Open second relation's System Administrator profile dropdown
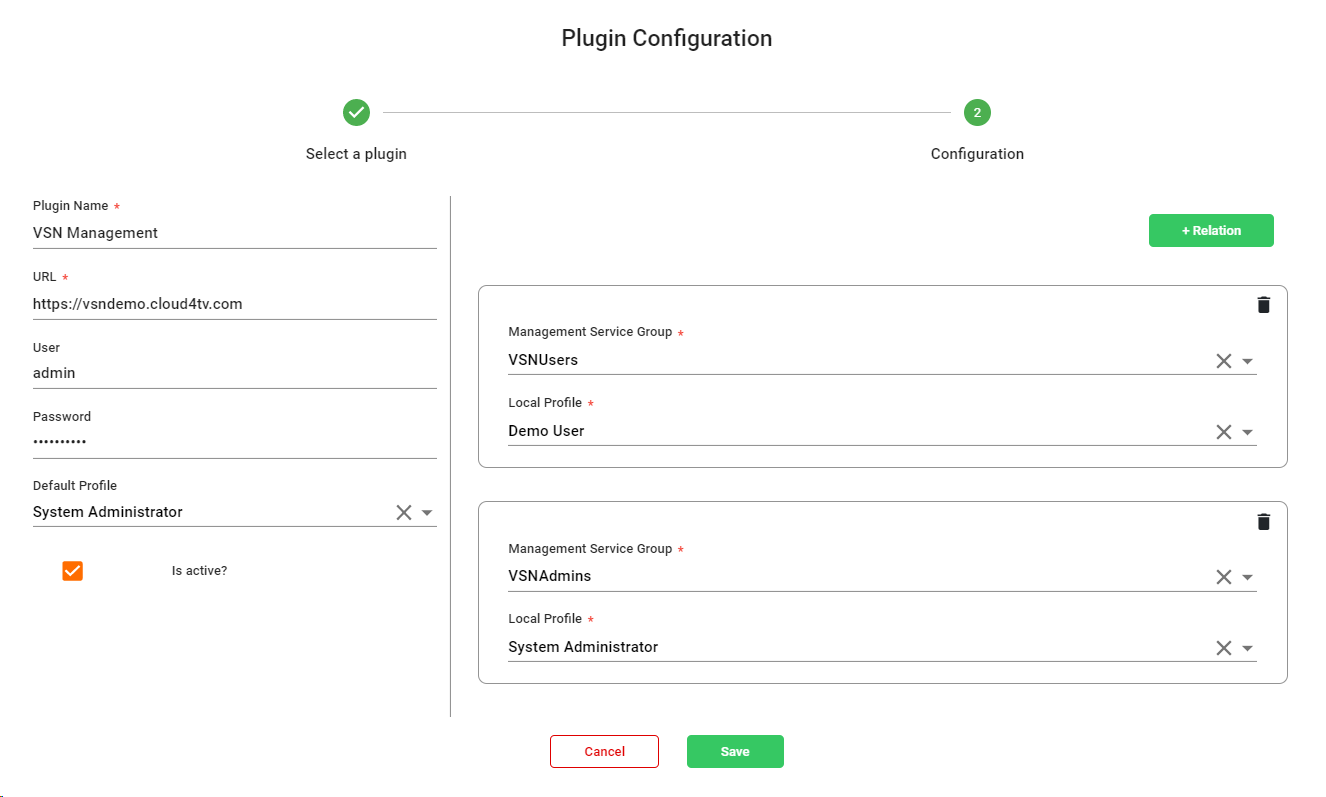The image size is (1326, 797). tap(1247, 648)
